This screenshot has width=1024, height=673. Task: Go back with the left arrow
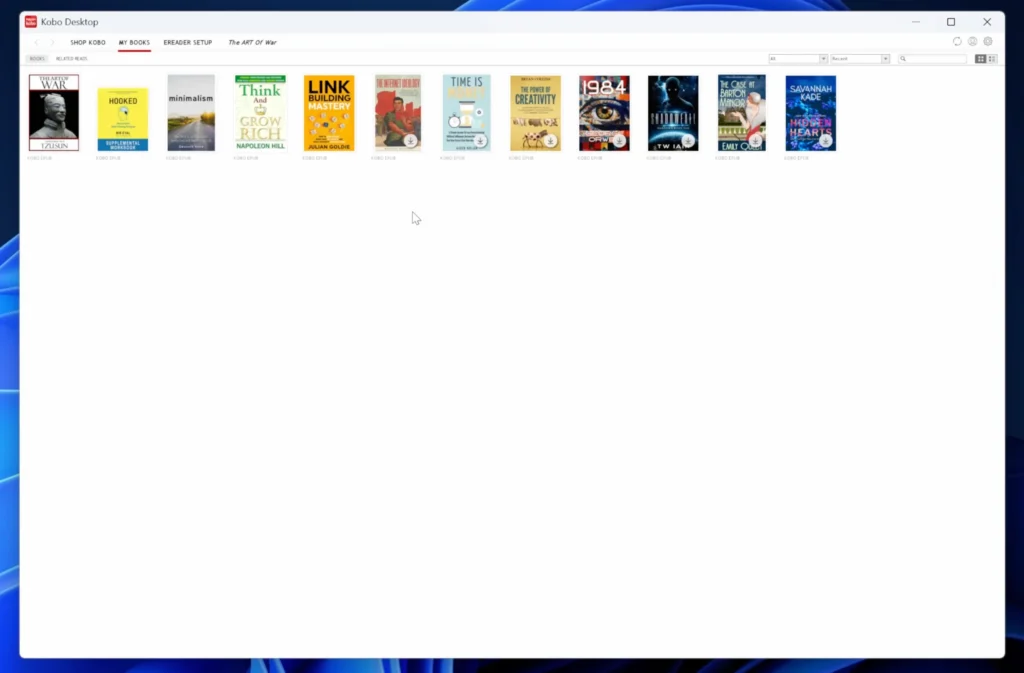coord(37,42)
